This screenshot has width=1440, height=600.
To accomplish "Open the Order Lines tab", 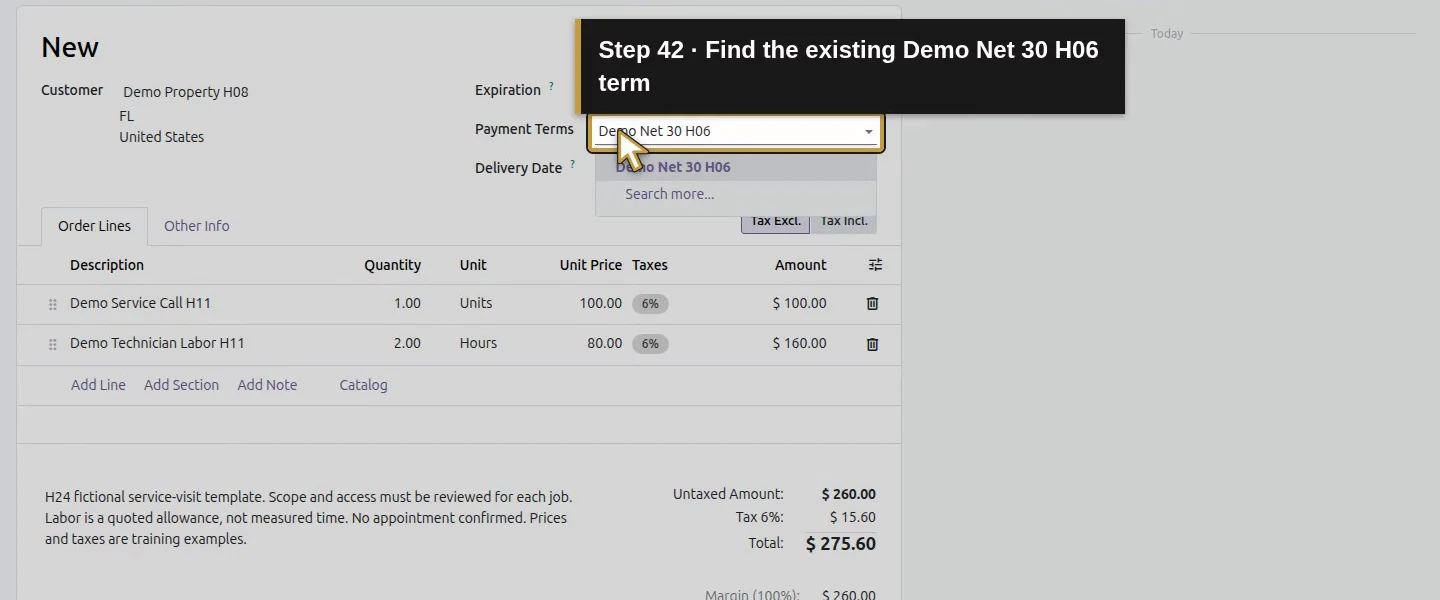I will tap(94, 226).
